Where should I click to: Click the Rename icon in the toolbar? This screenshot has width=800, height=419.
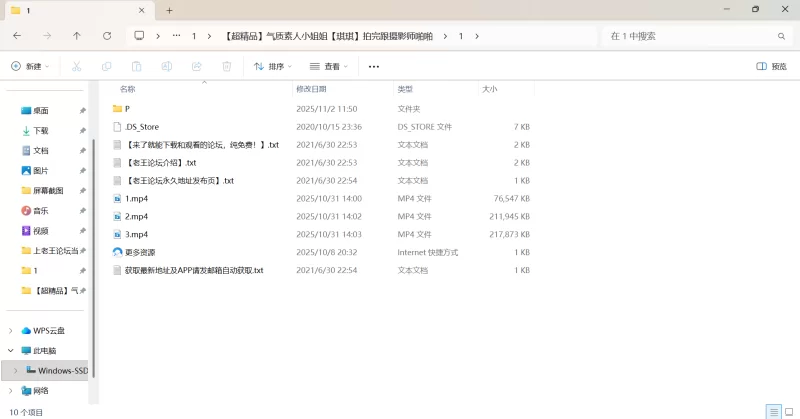tap(166, 66)
